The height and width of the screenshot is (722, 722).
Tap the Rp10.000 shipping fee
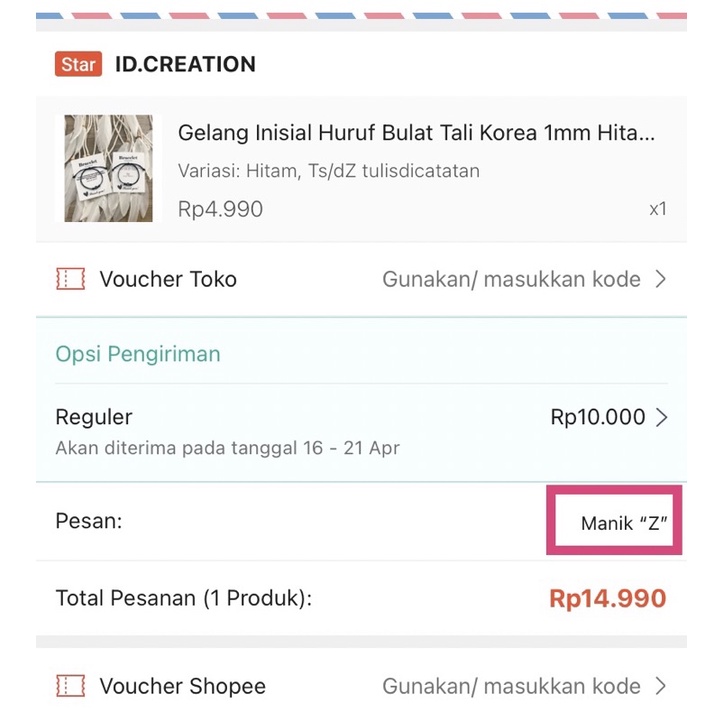point(597,417)
